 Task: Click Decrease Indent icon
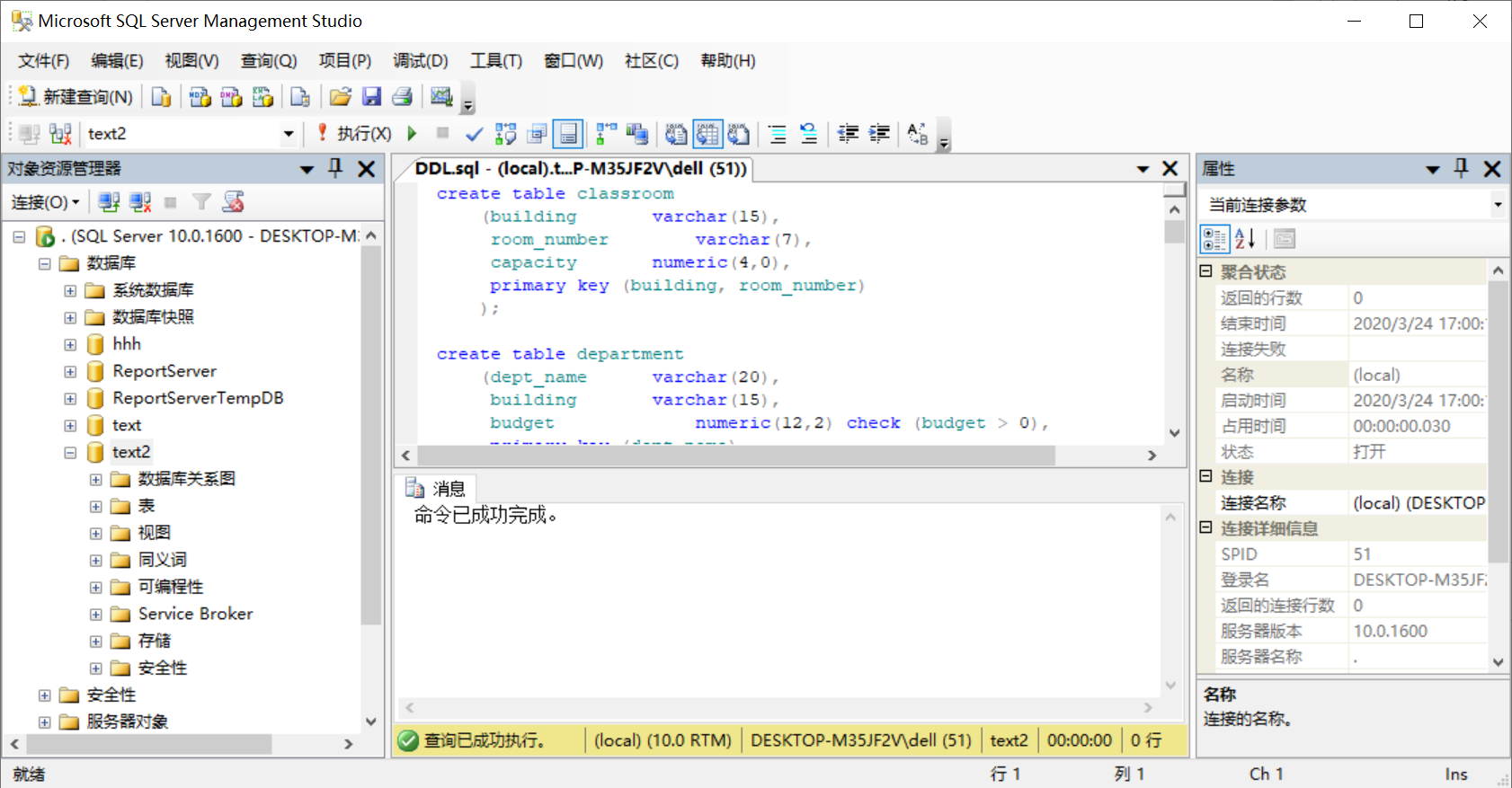click(848, 134)
